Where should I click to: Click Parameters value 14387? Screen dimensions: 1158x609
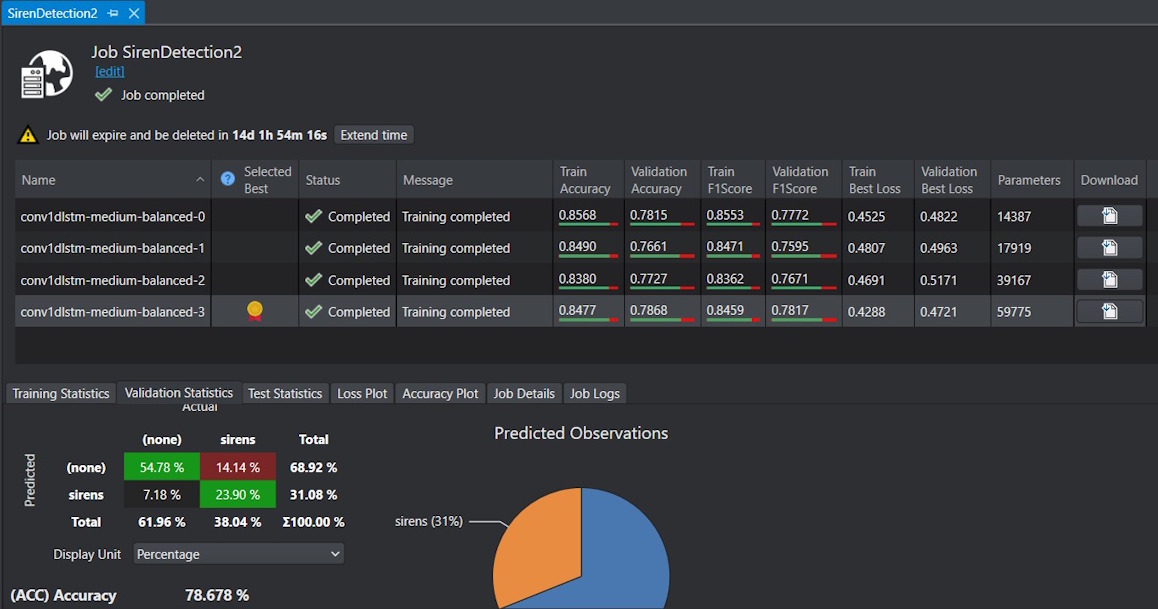(1014, 216)
